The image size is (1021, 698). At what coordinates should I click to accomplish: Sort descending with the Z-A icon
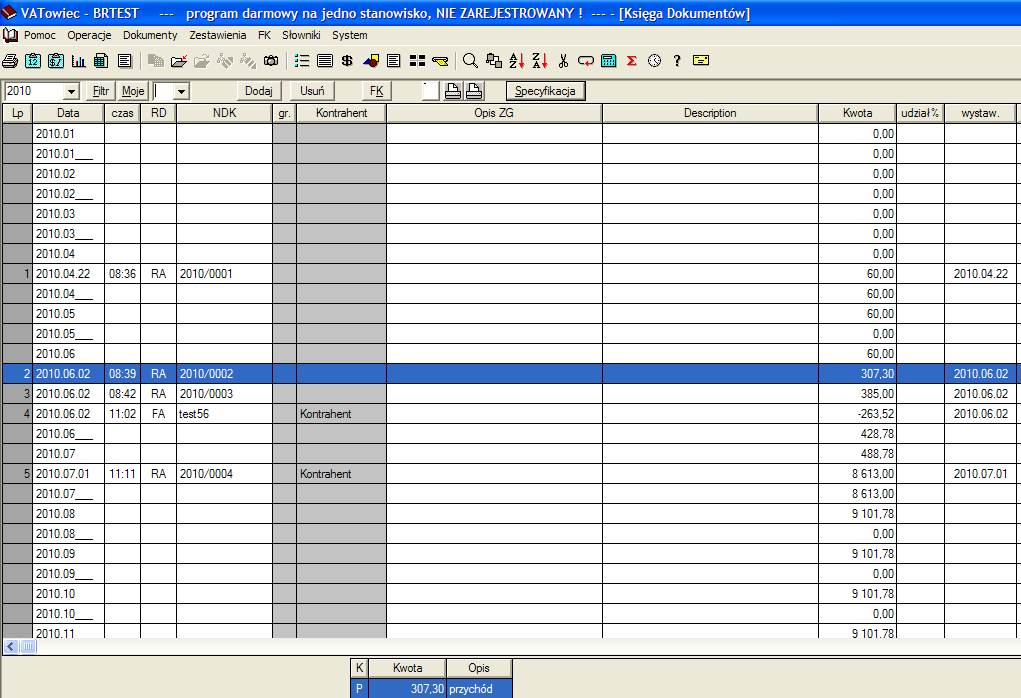pyautogui.click(x=540, y=61)
